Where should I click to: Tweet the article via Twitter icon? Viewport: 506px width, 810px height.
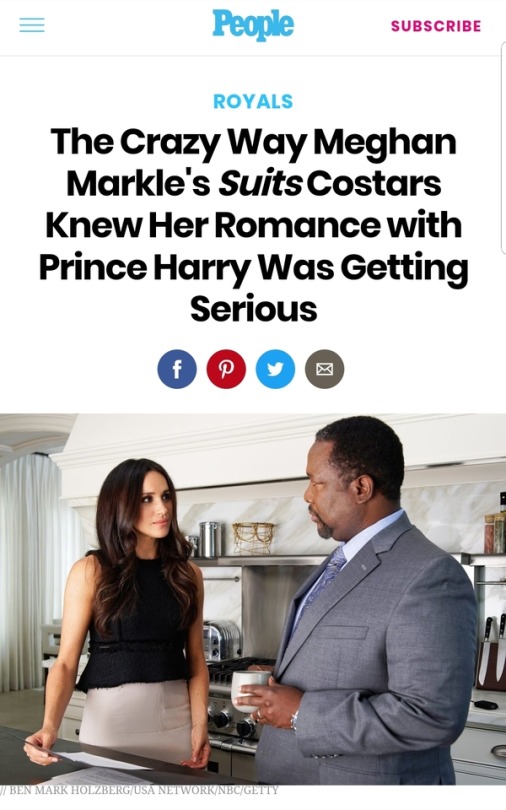pos(275,369)
